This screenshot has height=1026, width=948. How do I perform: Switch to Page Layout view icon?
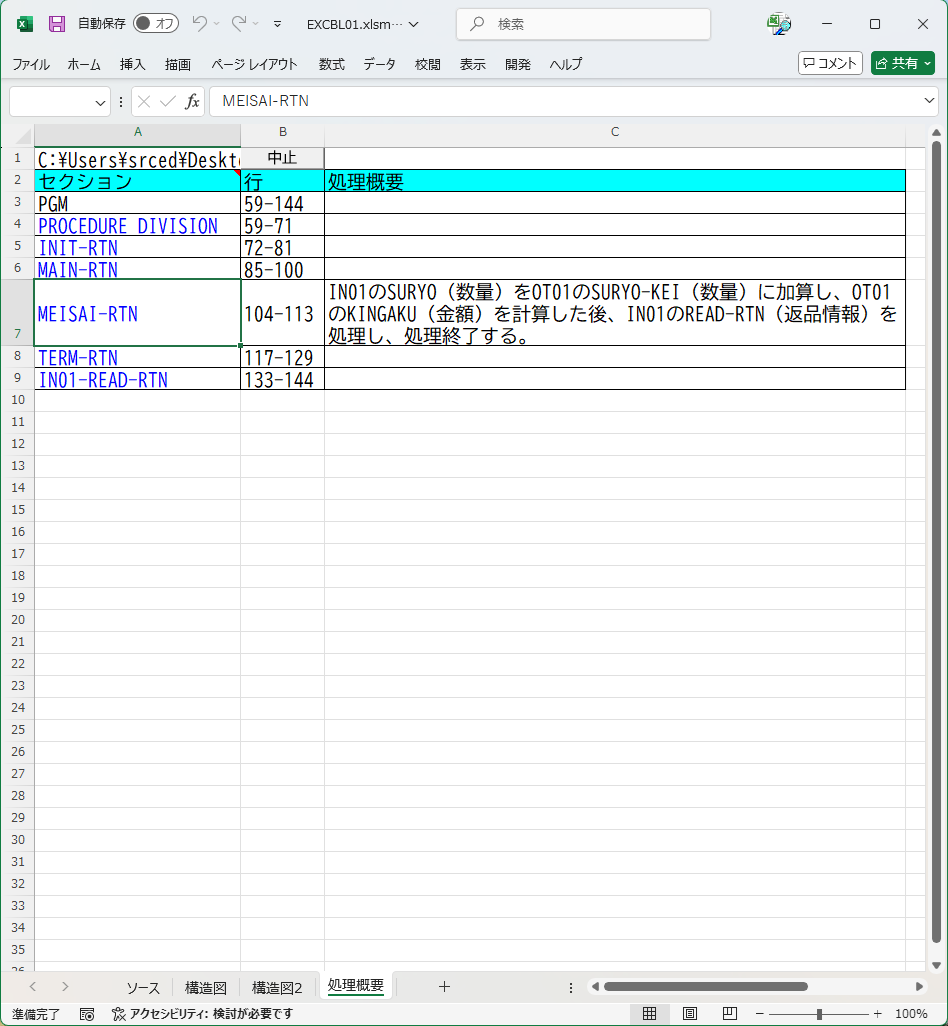(x=689, y=1013)
